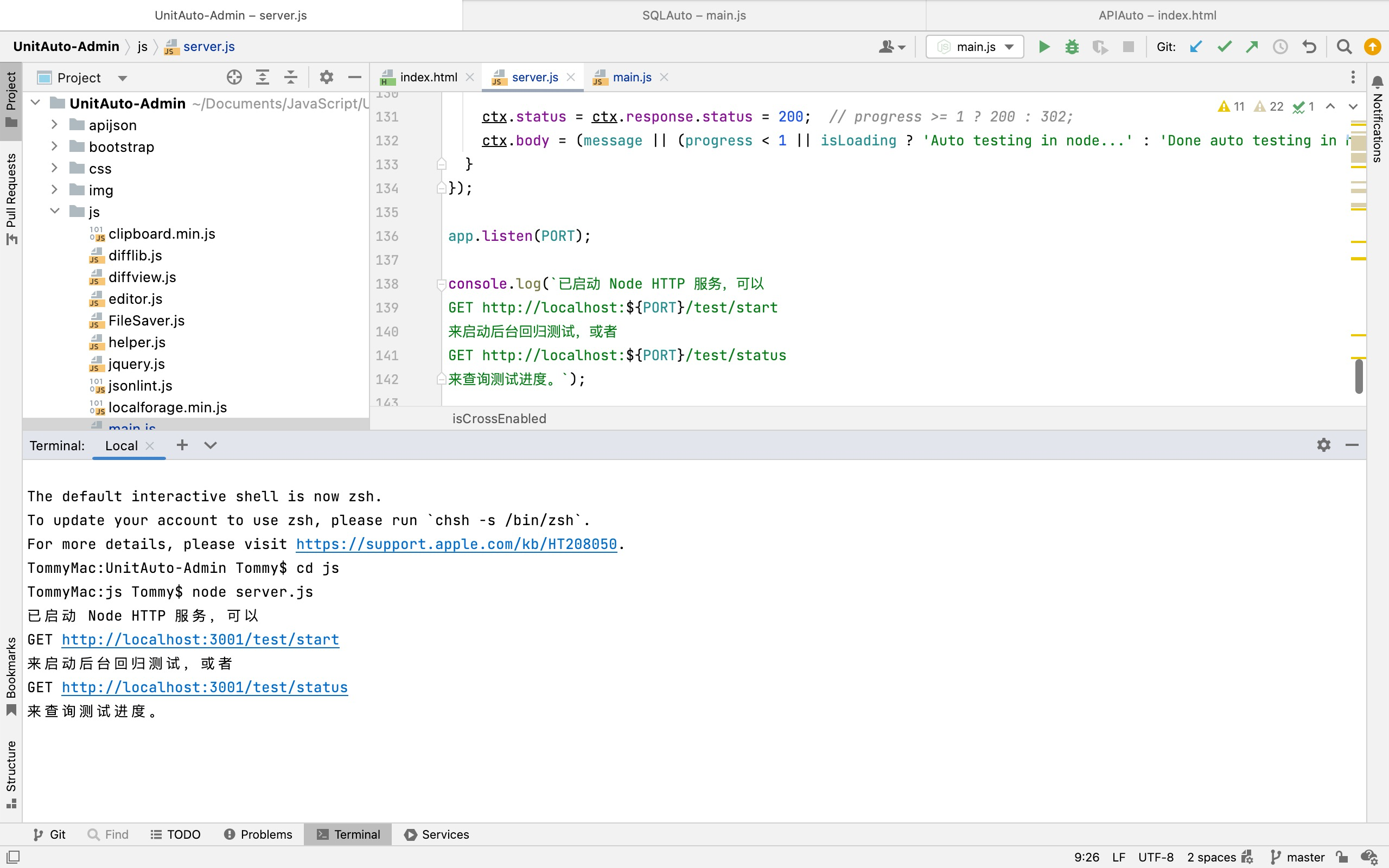The image size is (1389, 868).
Task: Click the orange update arrow icon
Action: click(1372, 47)
